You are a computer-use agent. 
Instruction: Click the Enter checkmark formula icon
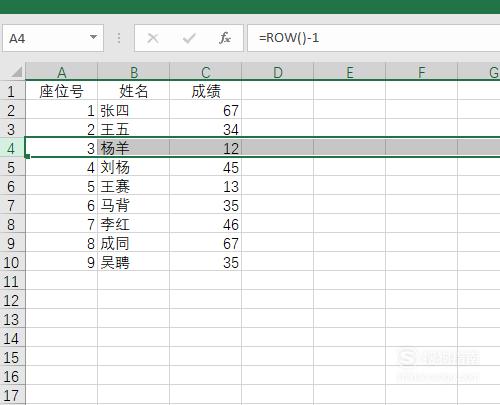tap(189, 38)
